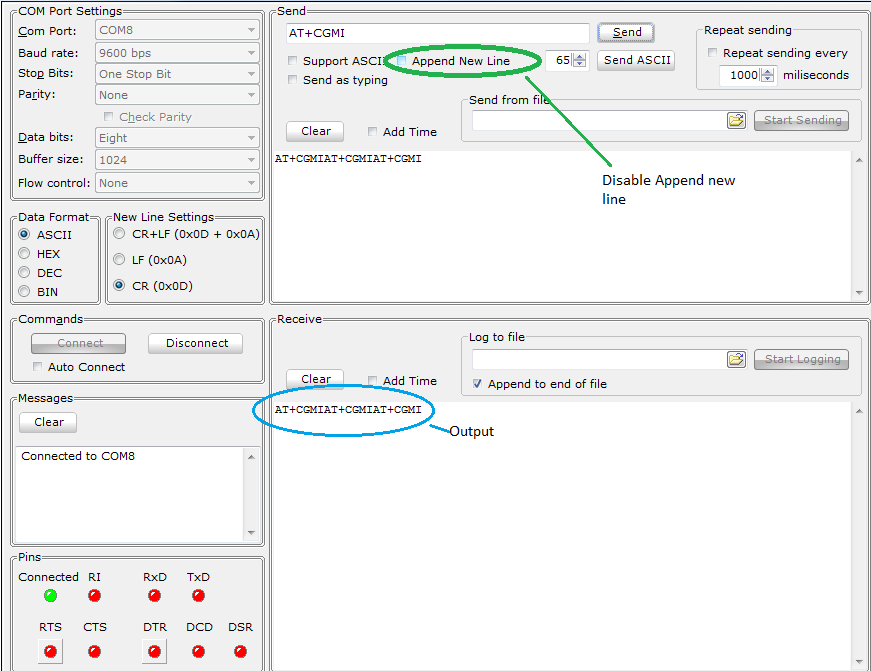The width and height of the screenshot is (871, 671).
Task: Select the HEX data format radio button
Action: point(25,254)
